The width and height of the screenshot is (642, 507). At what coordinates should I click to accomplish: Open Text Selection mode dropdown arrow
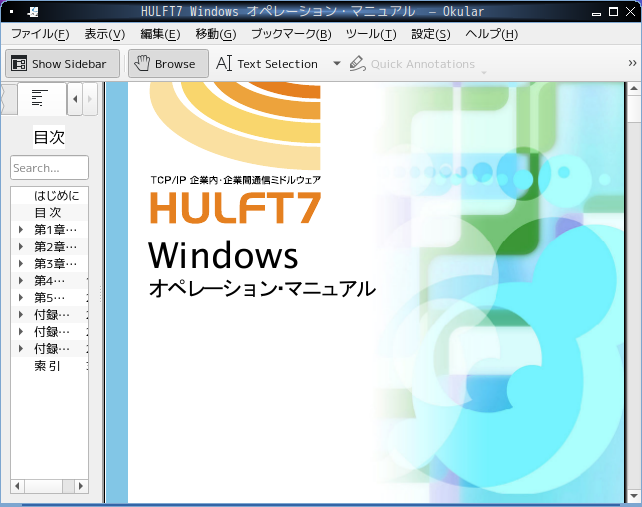(x=337, y=63)
